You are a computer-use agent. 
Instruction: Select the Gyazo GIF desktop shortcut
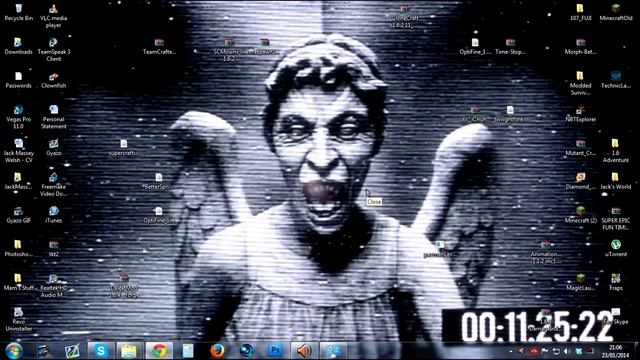(x=18, y=214)
